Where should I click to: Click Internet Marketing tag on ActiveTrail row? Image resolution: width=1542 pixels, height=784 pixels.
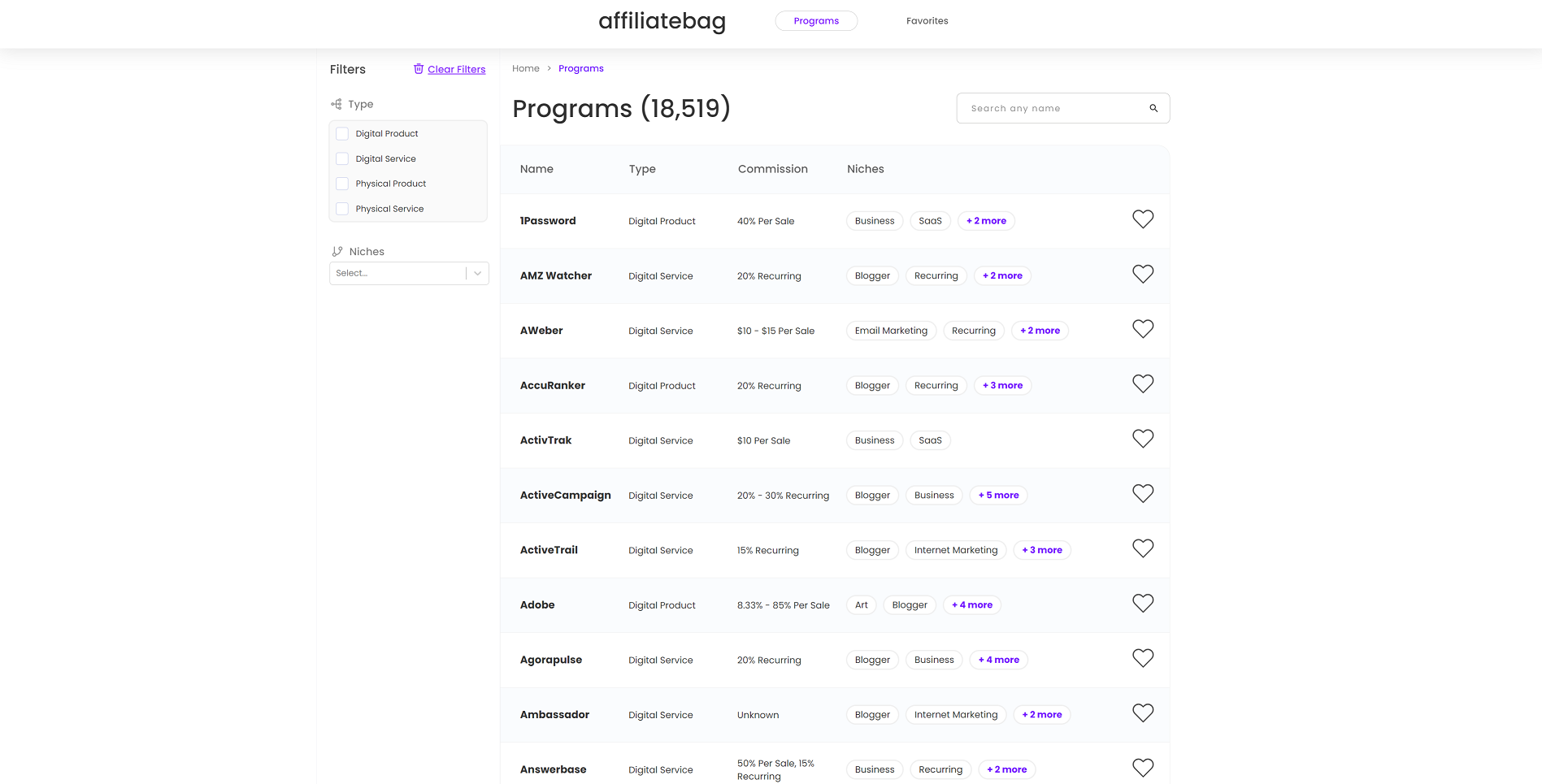click(956, 550)
